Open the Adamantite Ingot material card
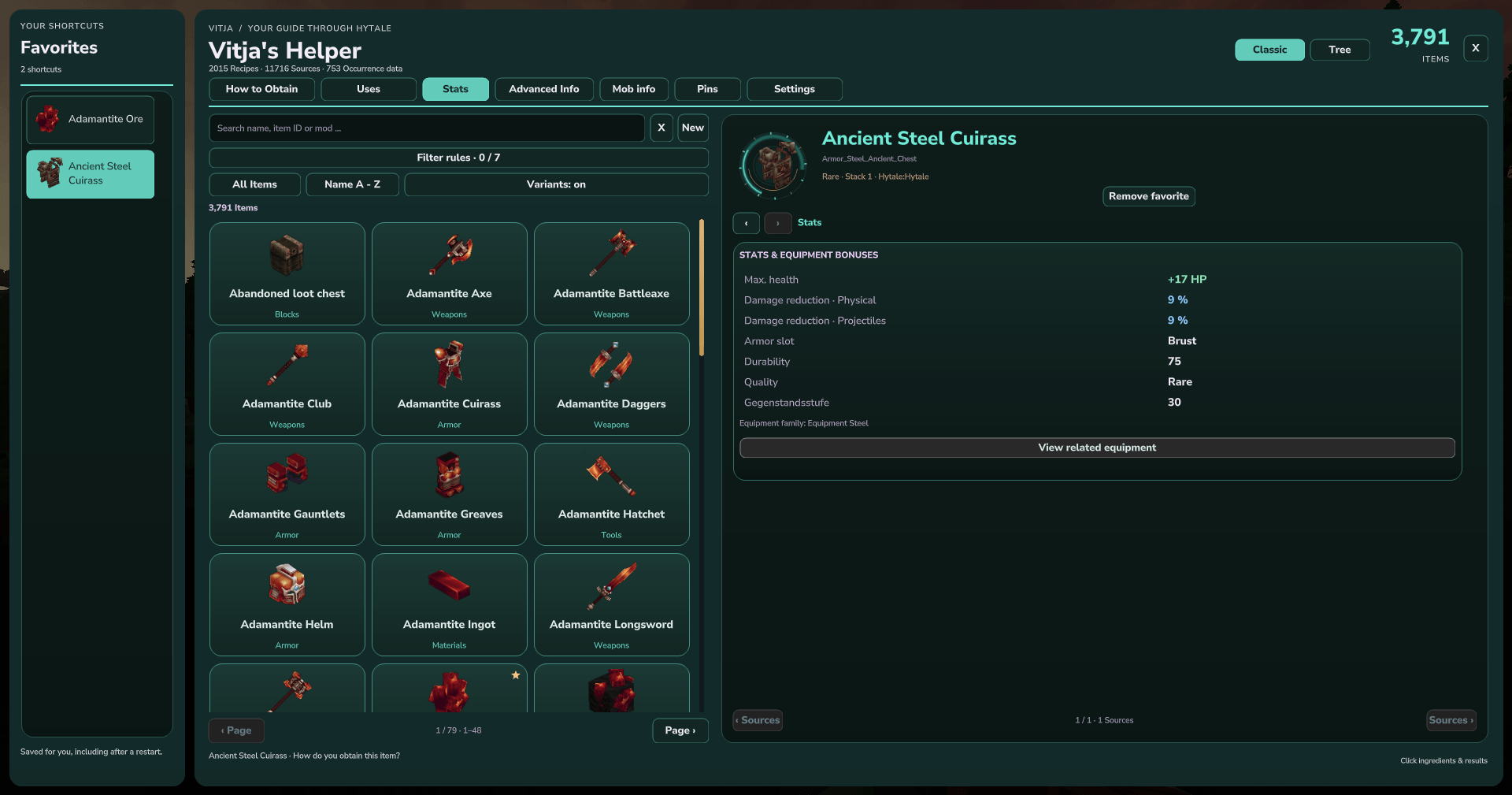The height and width of the screenshot is (795, 1512). click(x=450, y=604)
